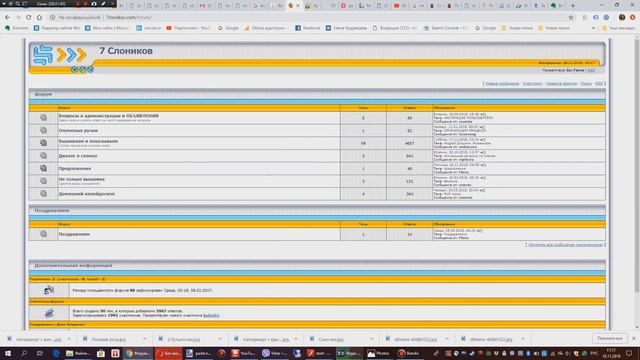Viewport: 640px width, 360px height.
Task: Open Поиск in top forum menu
Action: tap(586, 84)
